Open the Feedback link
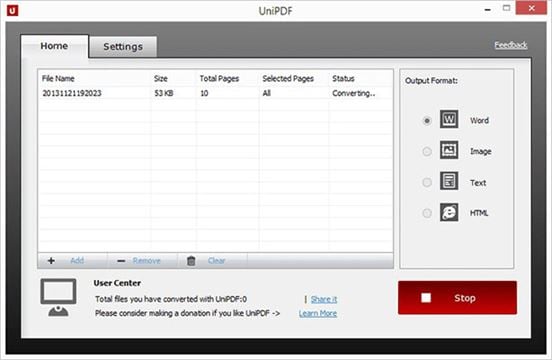The height and width of the screenshot is (360, 552). [x=510, y=45]
